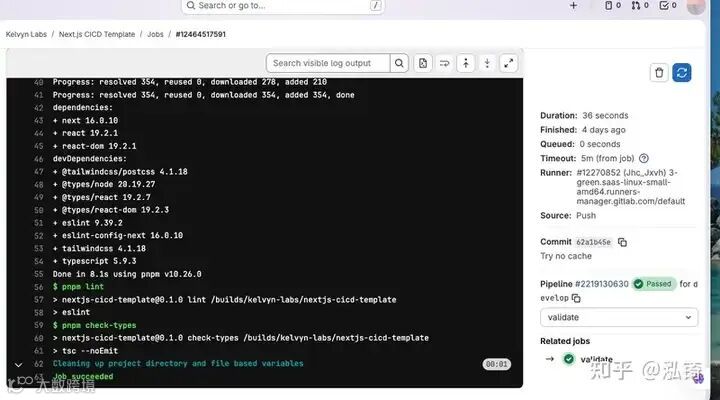
Task: Click the 'Source: Push' text
Action: [x=568, y=215]
